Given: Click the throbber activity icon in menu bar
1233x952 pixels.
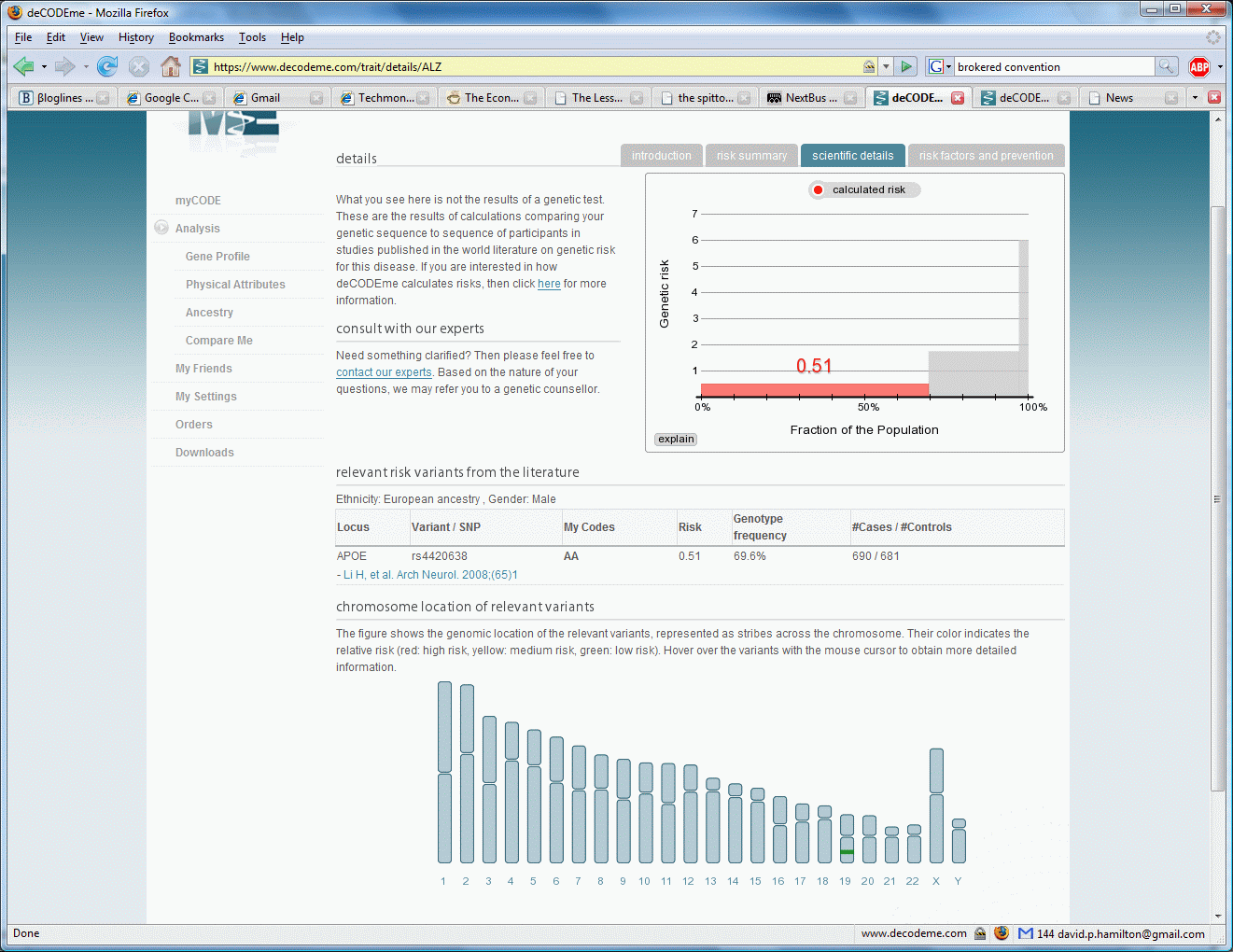Looking at the screenshot, I should coord(1213,37).
